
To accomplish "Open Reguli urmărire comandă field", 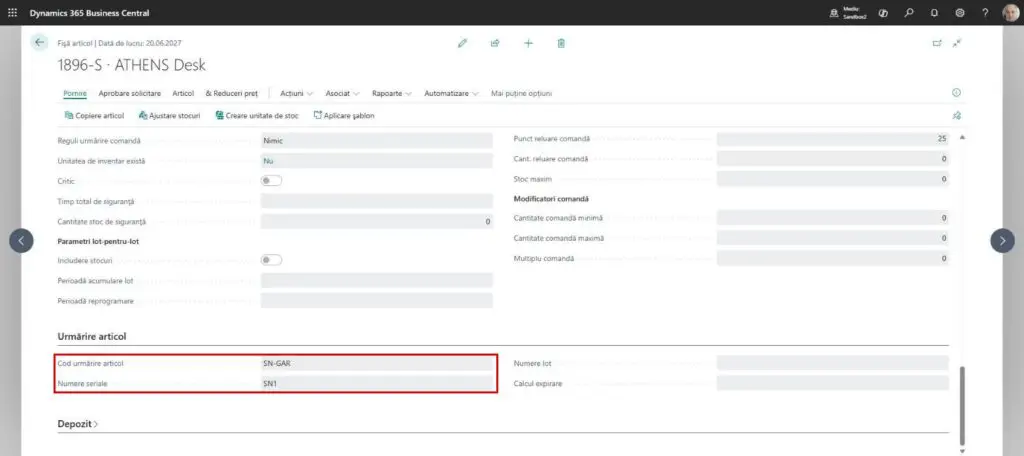I will 377,140.
